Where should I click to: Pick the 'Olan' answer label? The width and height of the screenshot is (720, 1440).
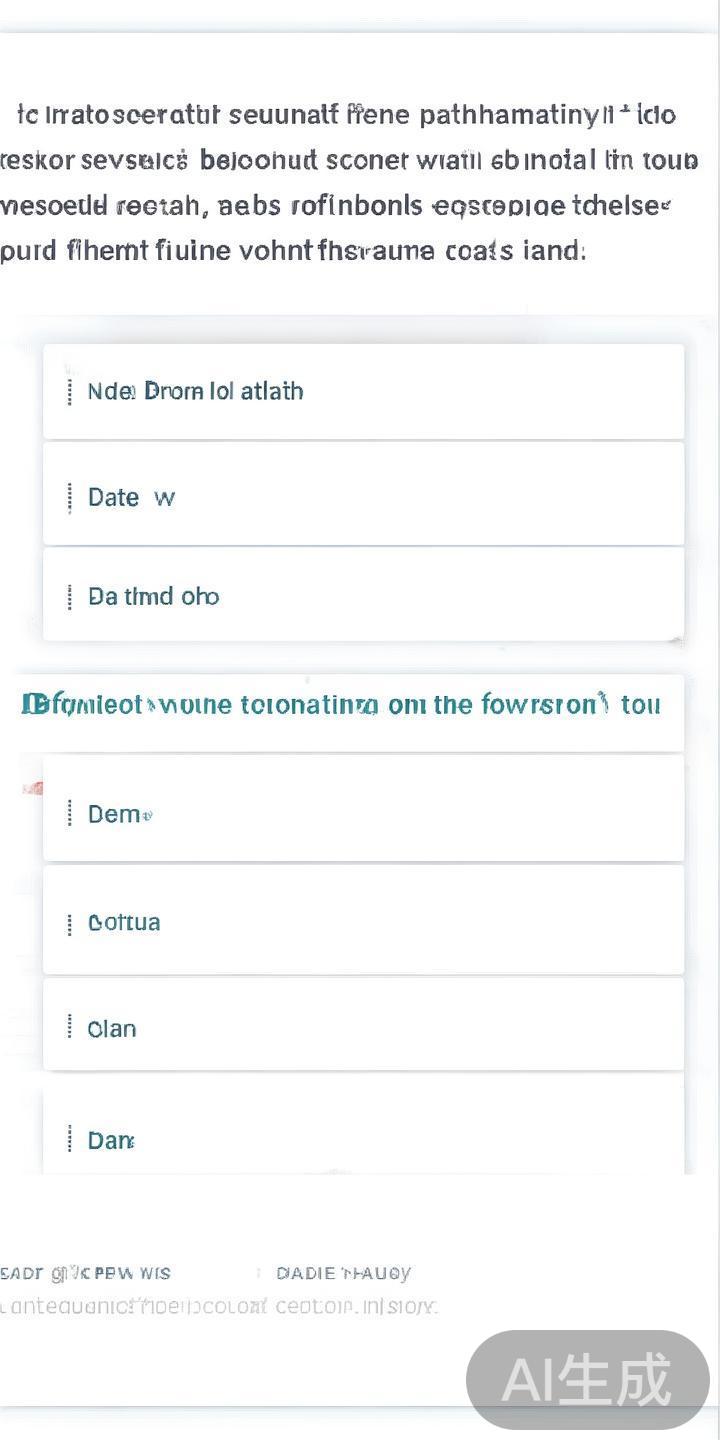tap(112, 1029)
